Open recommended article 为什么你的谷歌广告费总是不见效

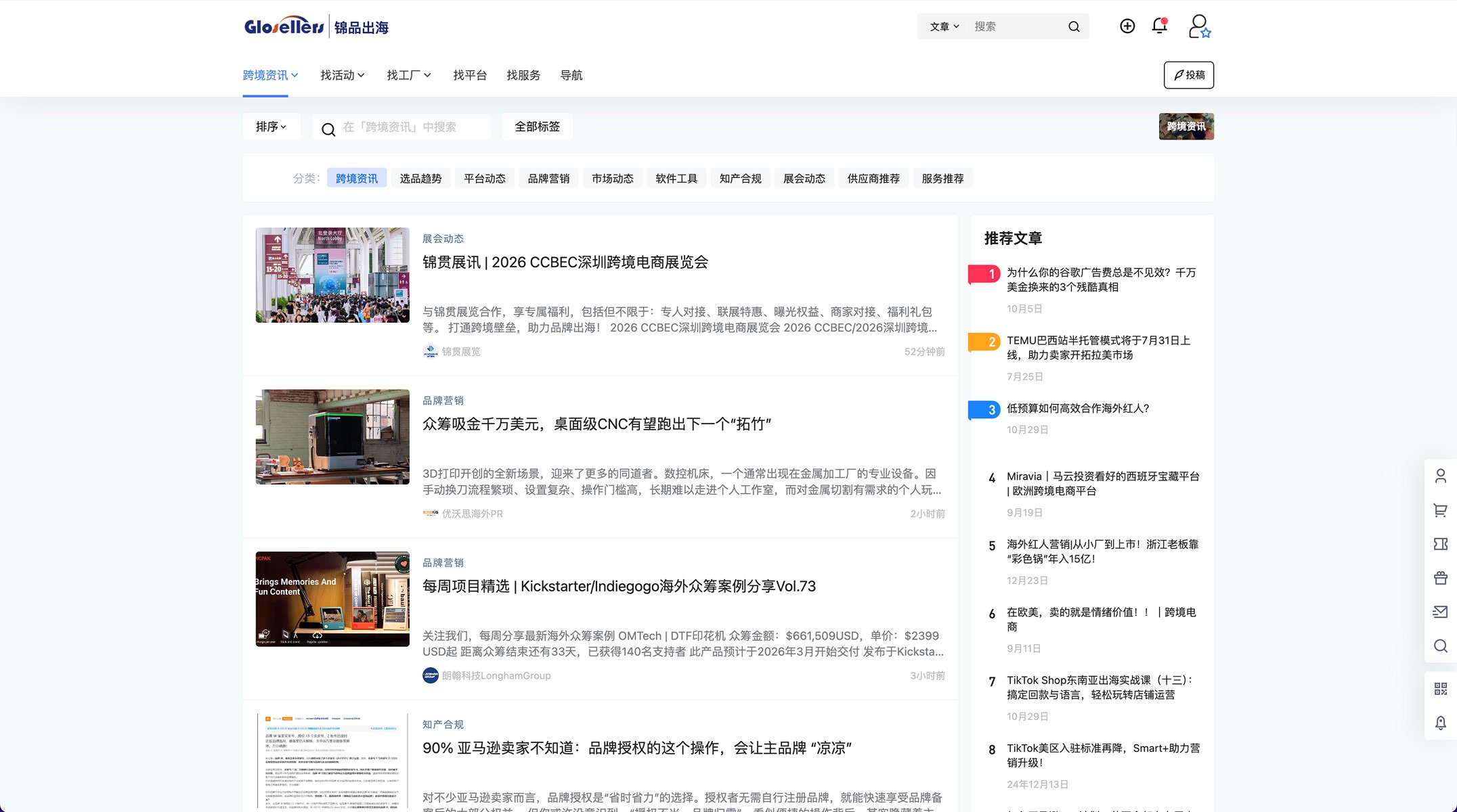(1102, 279)
